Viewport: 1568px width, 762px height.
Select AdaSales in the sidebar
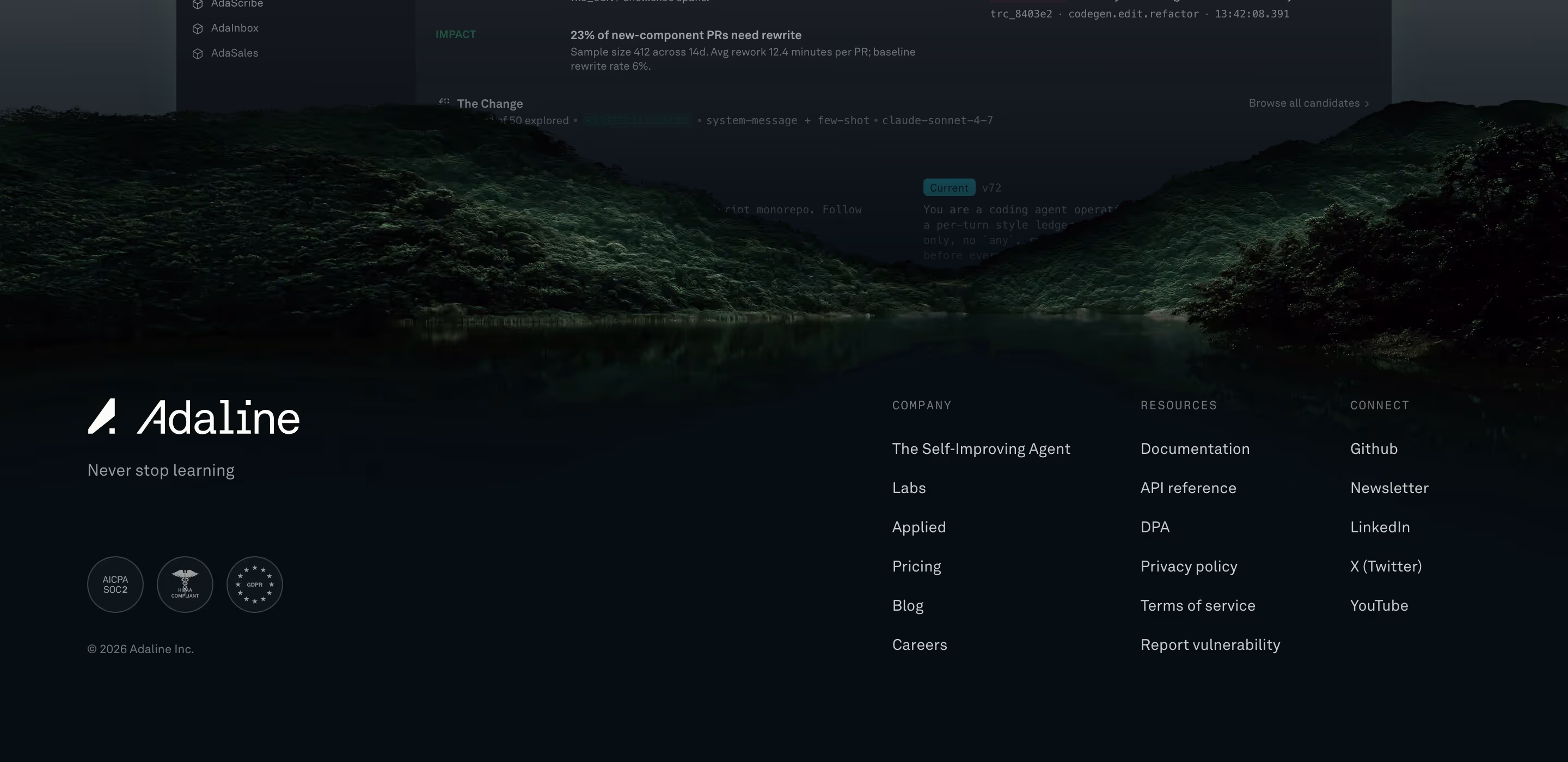(x=235, y=53)
